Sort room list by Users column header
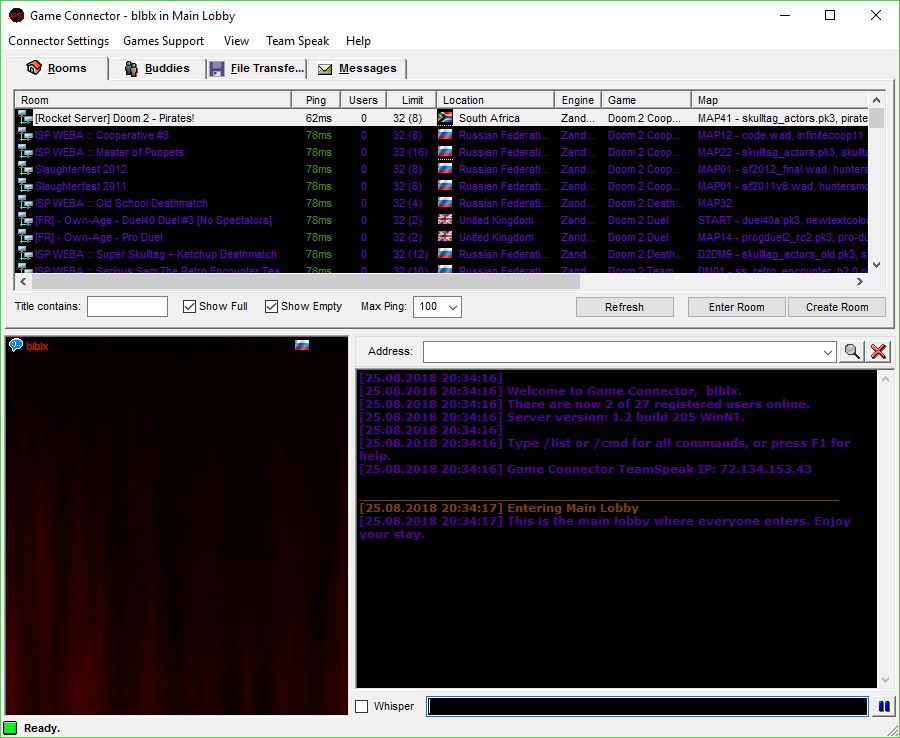Image resolution: width=900 pixels, height=738 pixels. coord(363,100)
